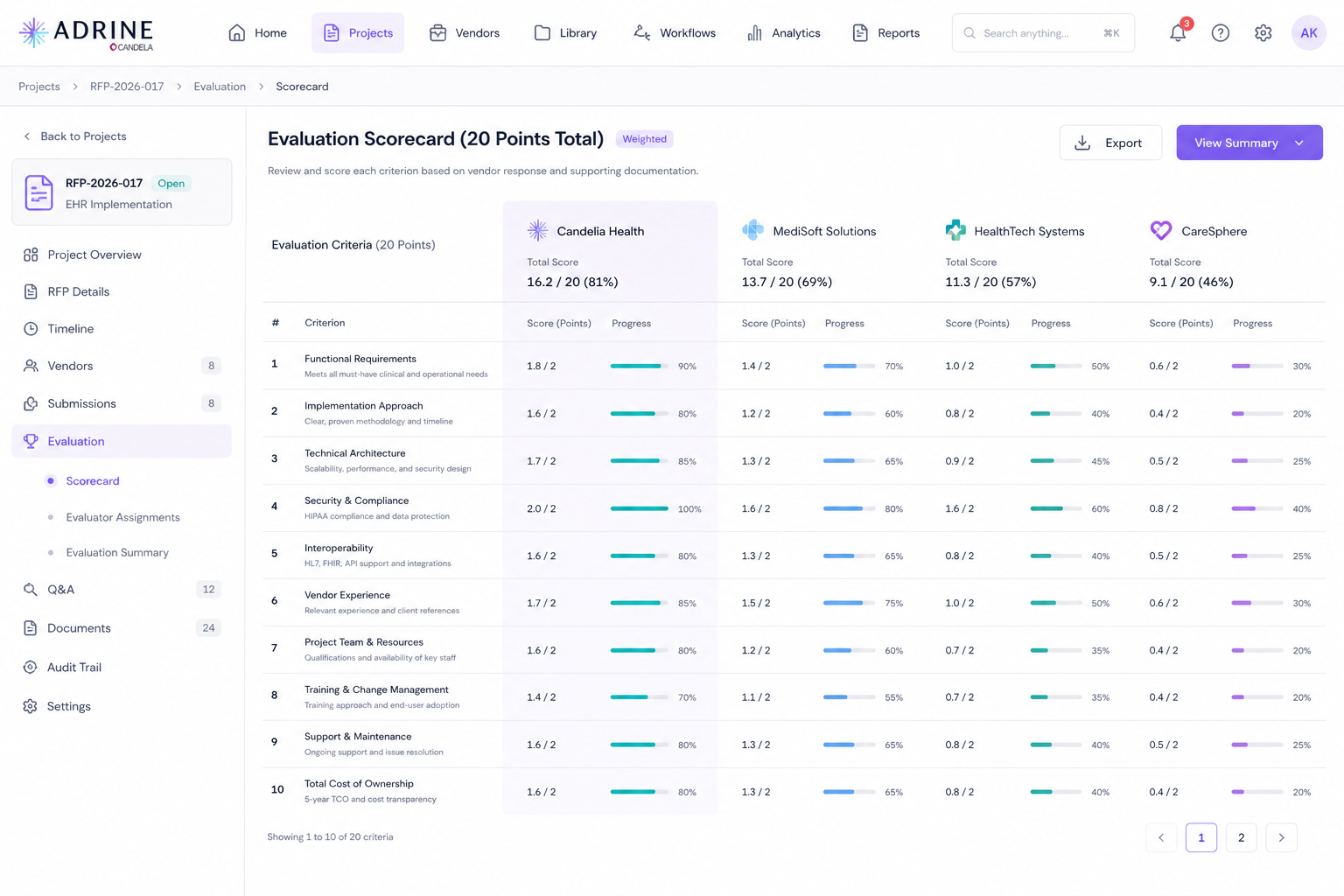This screenshot has height=896, width=1344.
Task: Select page 1 in pagination
Action: (x=1201, y=837)
